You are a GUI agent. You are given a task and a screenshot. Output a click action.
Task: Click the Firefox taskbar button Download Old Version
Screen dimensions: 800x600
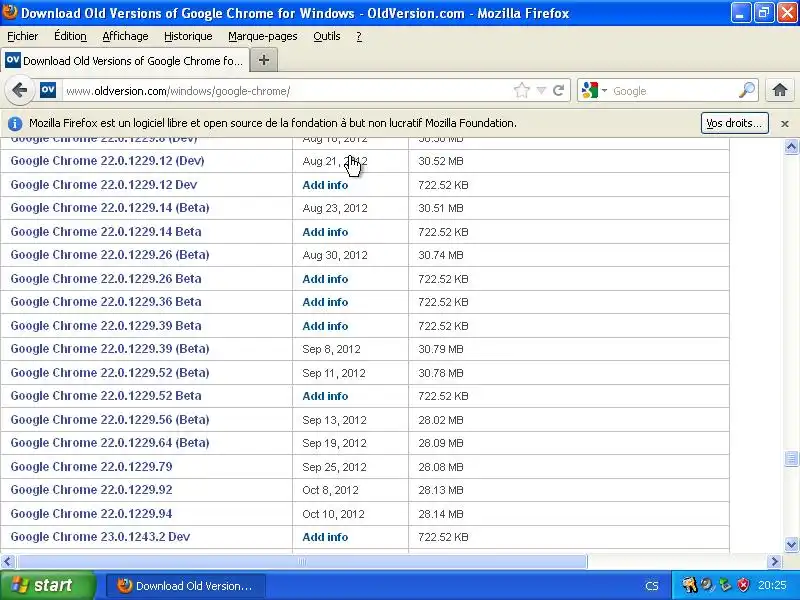[x=186, y=586]
